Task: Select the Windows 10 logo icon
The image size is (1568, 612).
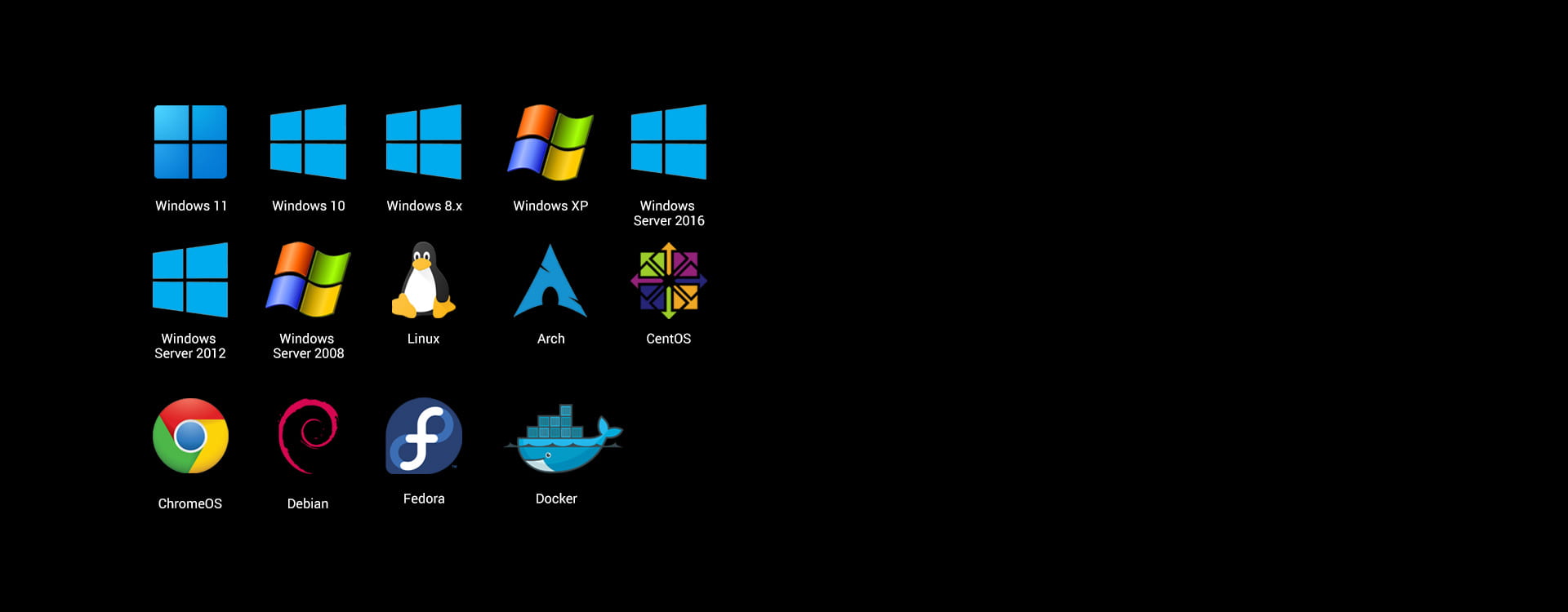Action: 308,142
